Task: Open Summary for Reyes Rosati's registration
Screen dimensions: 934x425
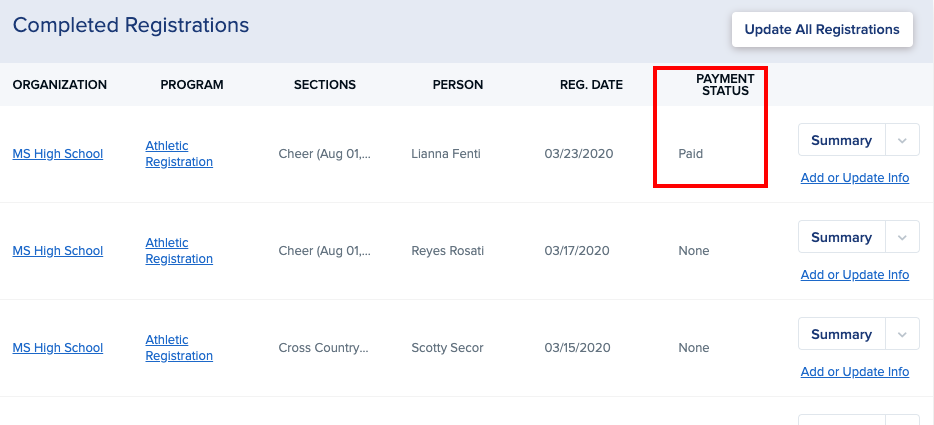Action: point(841,238)
